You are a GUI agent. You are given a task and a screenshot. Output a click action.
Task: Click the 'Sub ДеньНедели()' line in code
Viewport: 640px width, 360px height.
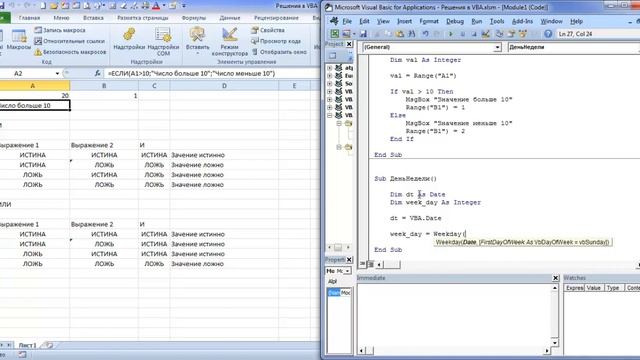[x=405, y=179]
